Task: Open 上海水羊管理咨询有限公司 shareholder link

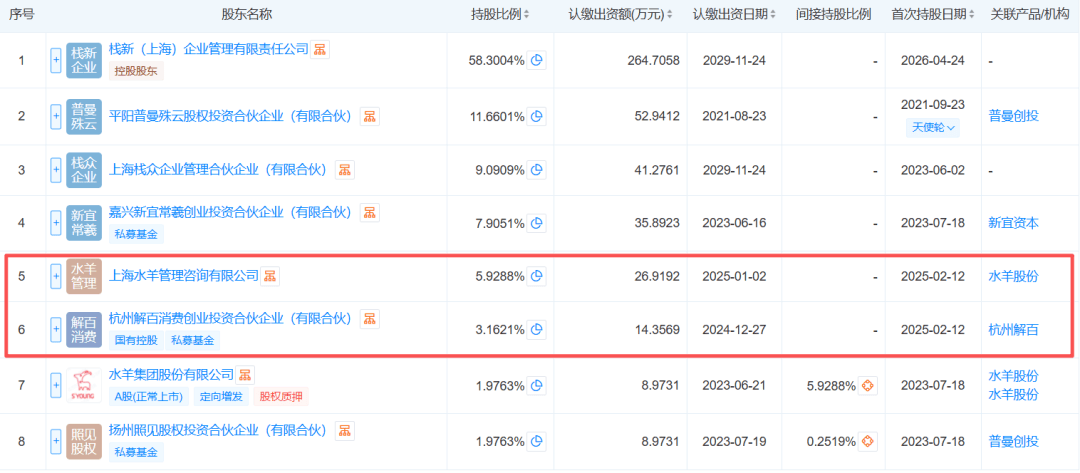Action: coord(184,276)
